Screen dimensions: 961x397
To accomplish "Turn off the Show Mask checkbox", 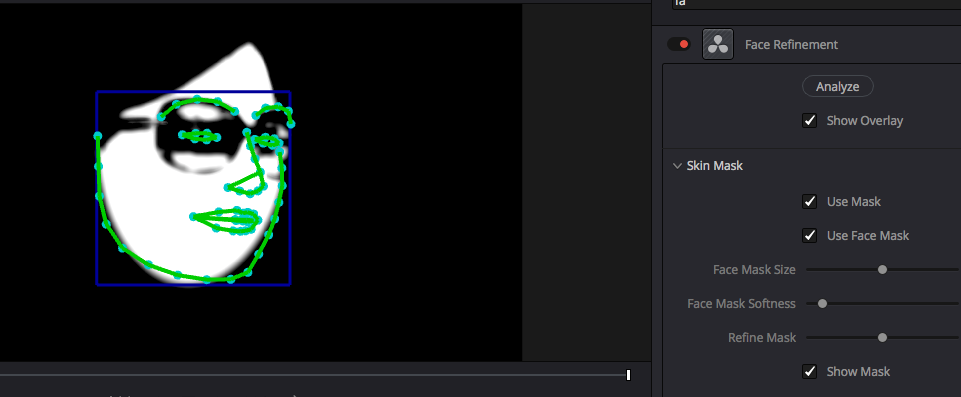I will tap(810, 371).
